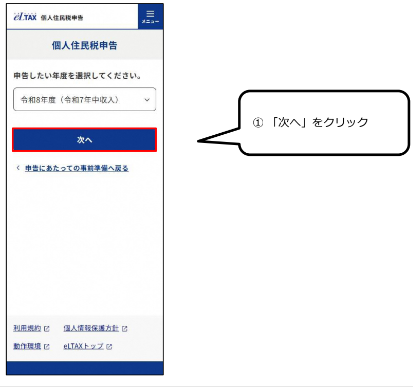Go back via 申告にあたっての事前準備へ戻る link

click(77, 168)
